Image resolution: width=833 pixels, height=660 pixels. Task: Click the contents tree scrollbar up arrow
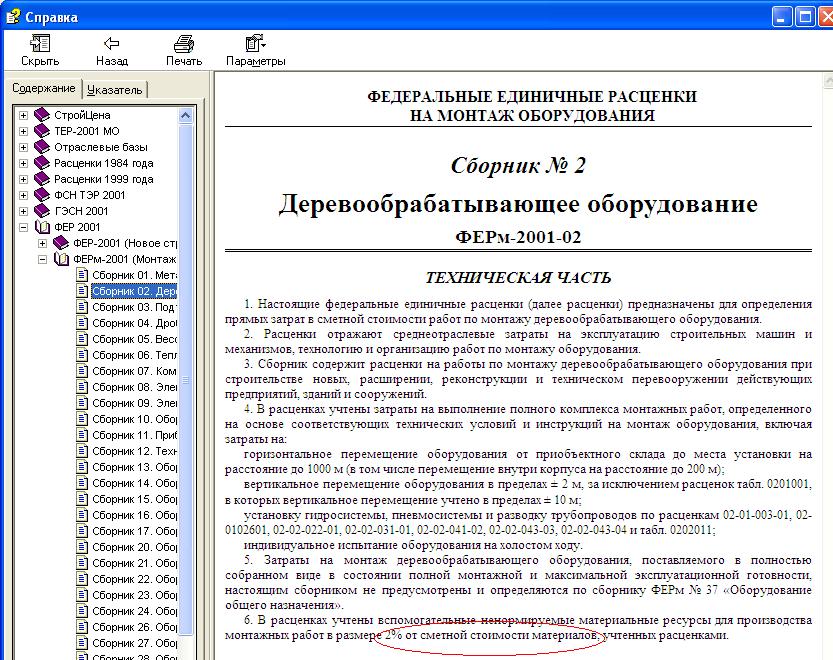click(185, 115)
